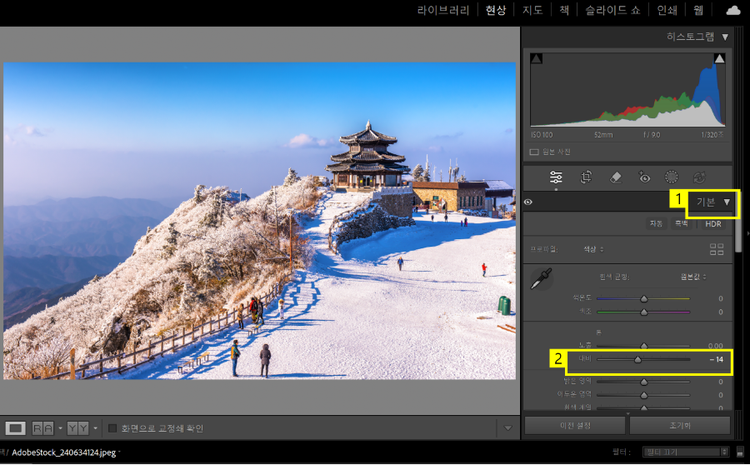Select the Healing eraser tool
Image resolution: width=750 pixels, height=465 pixels.
615,177
